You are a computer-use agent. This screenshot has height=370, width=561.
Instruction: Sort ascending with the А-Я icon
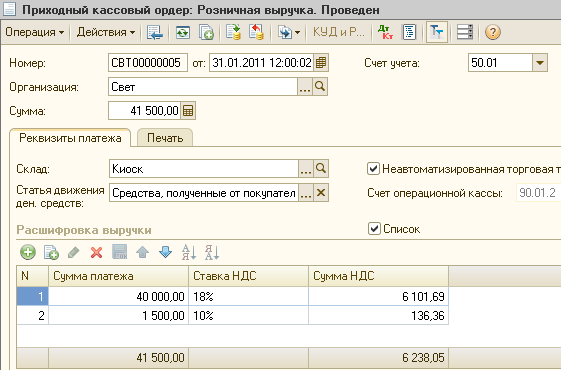(x=189, y=252)
